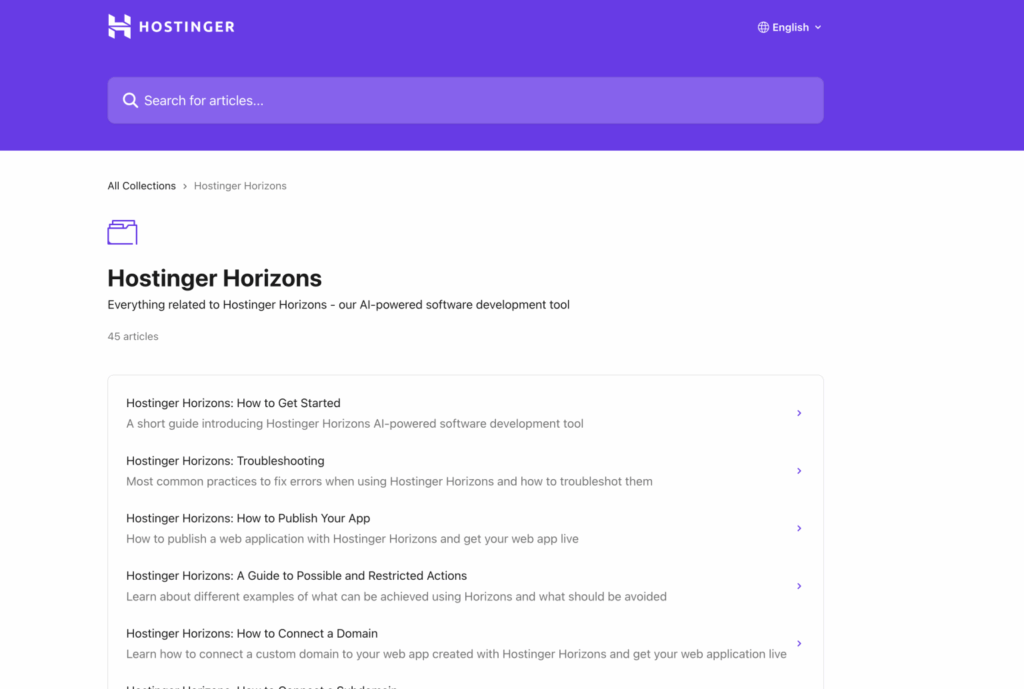The image size is (1024, 689).
Task: Click the Hostinger logo icon
Action: coord(117,27)
